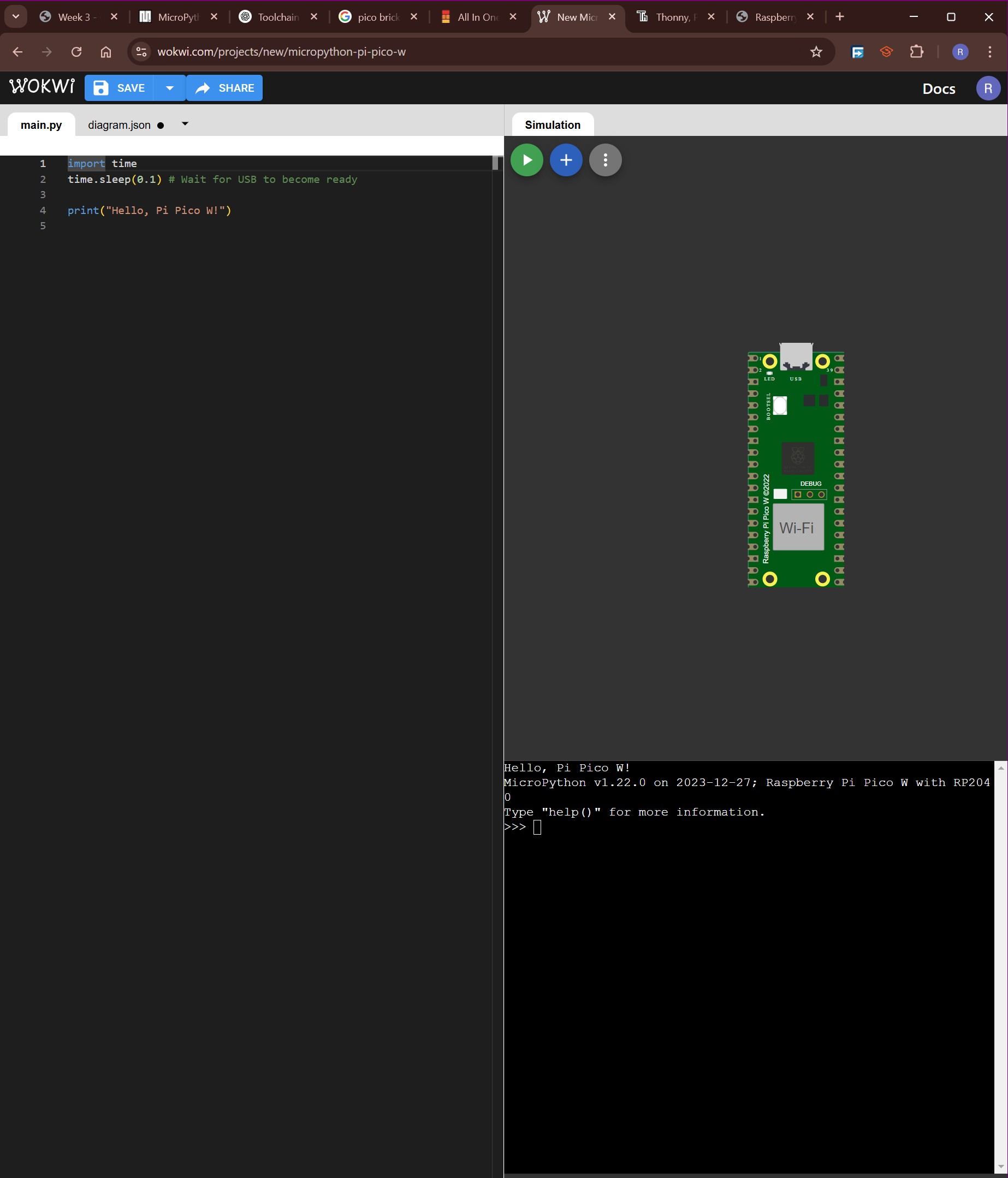Click the BOOTSEL button on the Pico board
The image size is (1008, 1178).
[780, 406]
